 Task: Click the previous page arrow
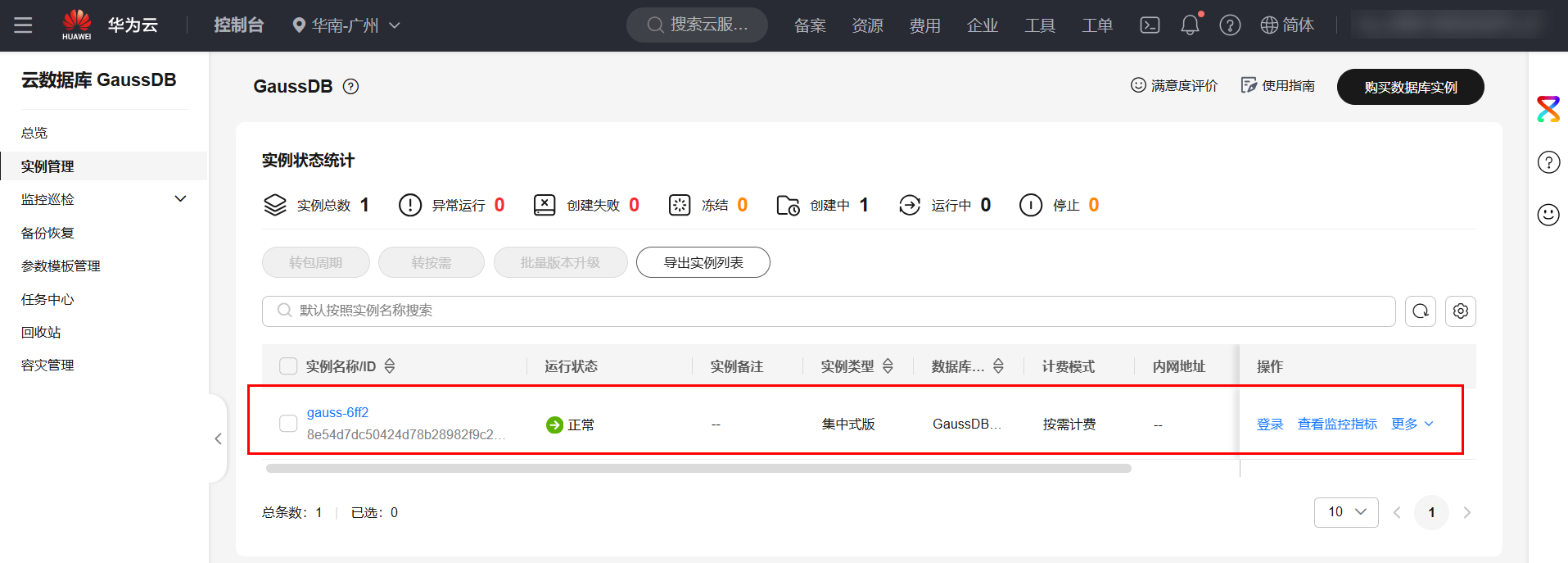pos(1397,512)
